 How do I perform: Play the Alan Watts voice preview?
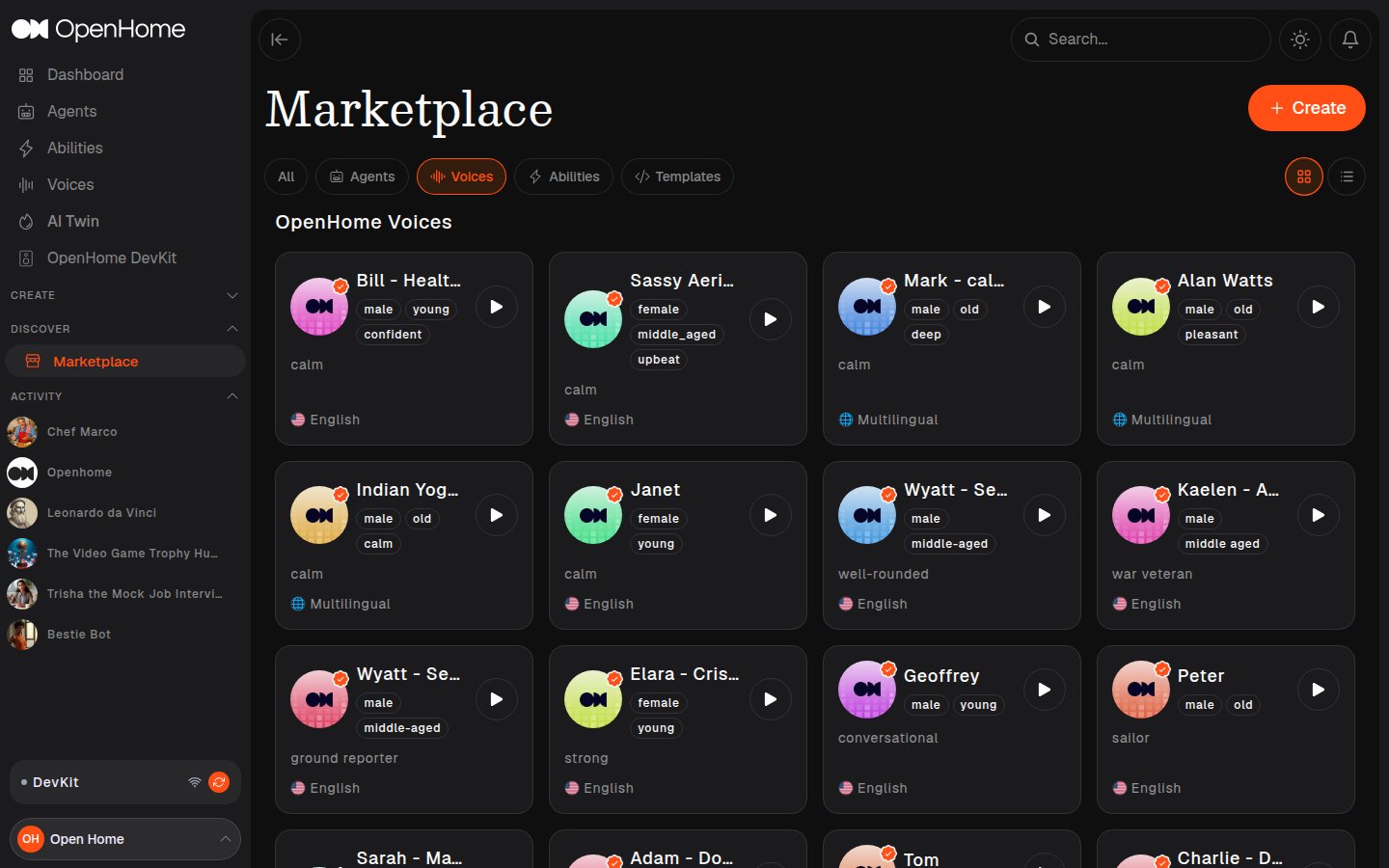pyautogui.click(x=1319, y=307)
